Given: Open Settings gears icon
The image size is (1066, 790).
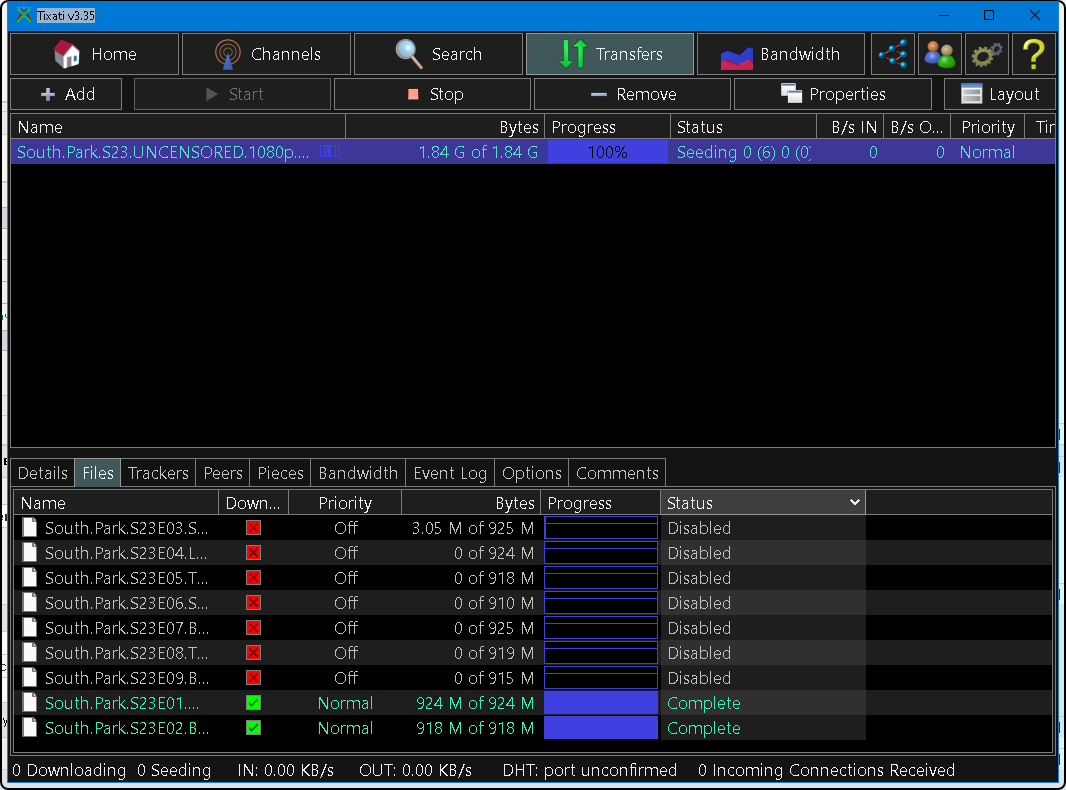Looking at the screenshot, I should (986, 54).
